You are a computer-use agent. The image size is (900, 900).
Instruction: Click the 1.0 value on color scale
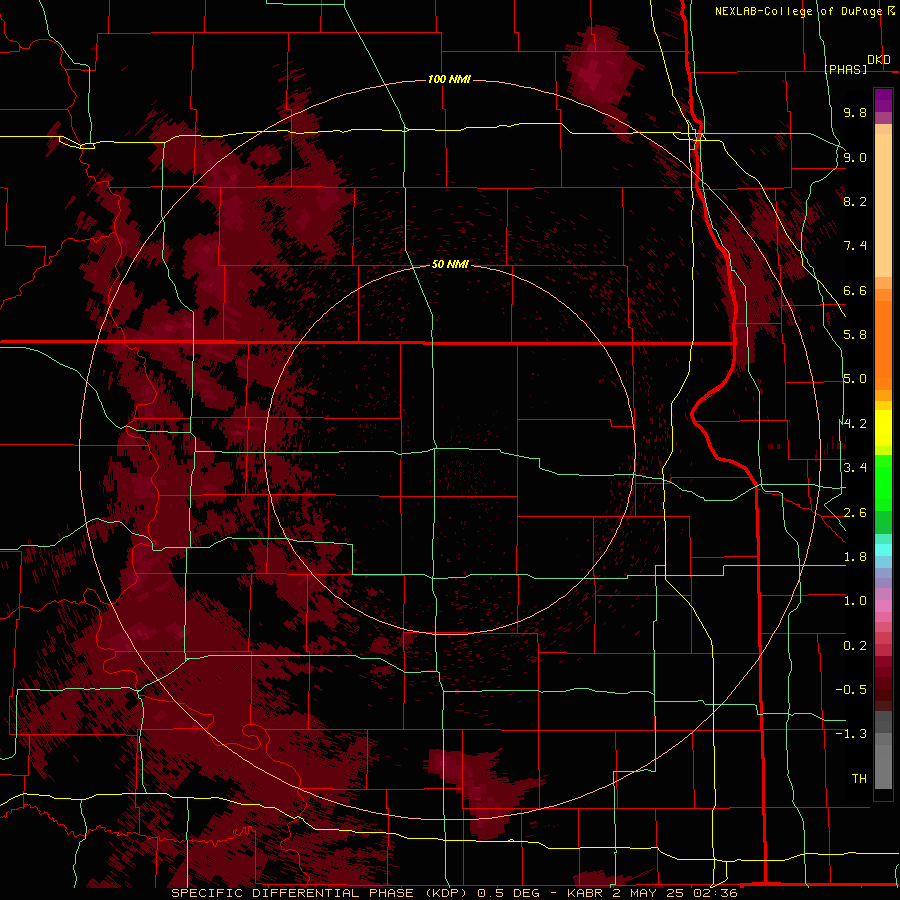[855, 601]
